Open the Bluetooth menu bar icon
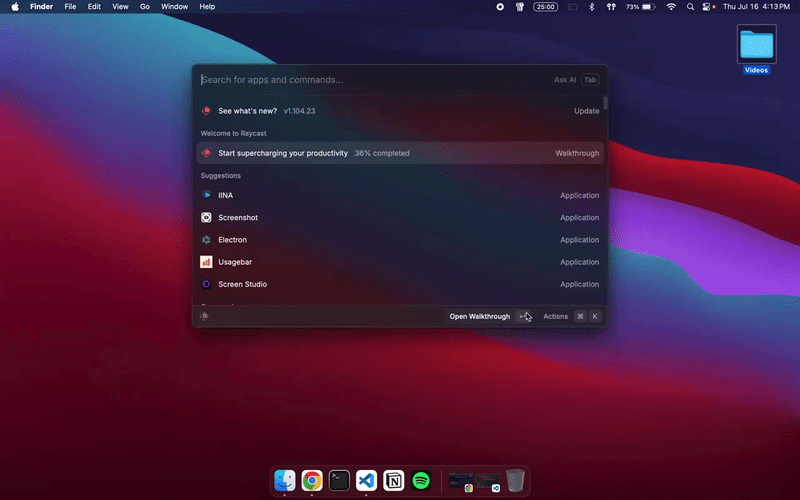Image resolution: width=800 pixels, height=500 pixels. pyautogui.click(x=591, y=7)
